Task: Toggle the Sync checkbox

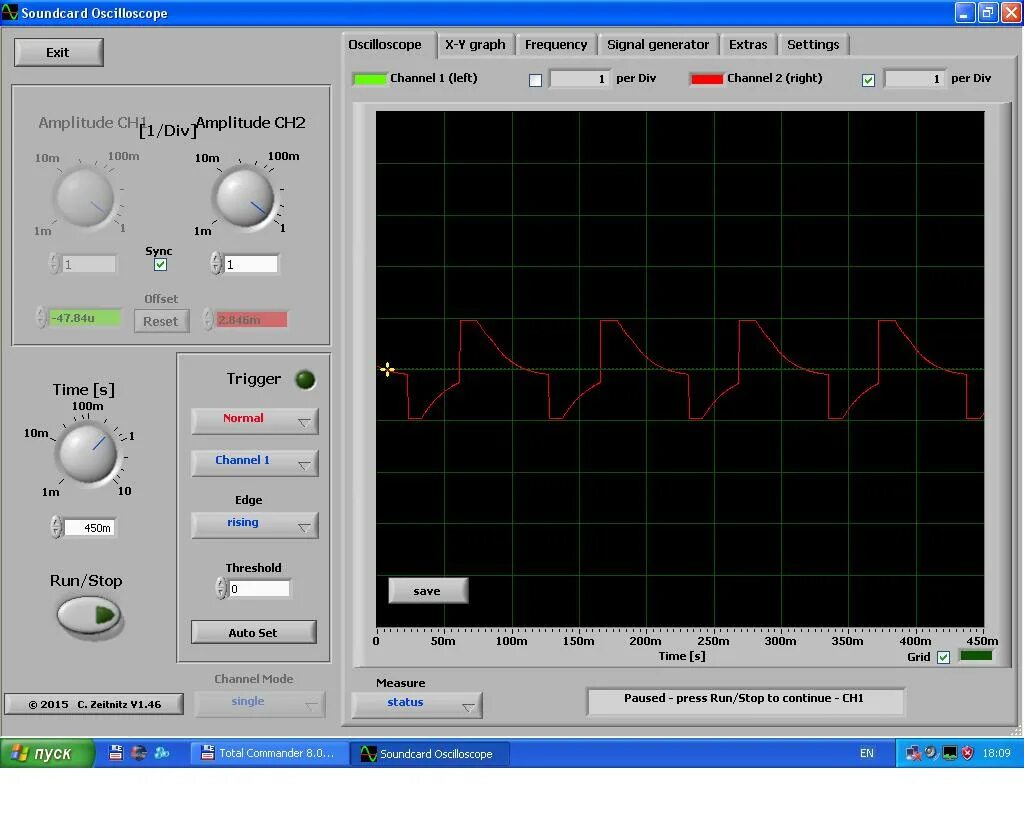Action: coord(161,264)
